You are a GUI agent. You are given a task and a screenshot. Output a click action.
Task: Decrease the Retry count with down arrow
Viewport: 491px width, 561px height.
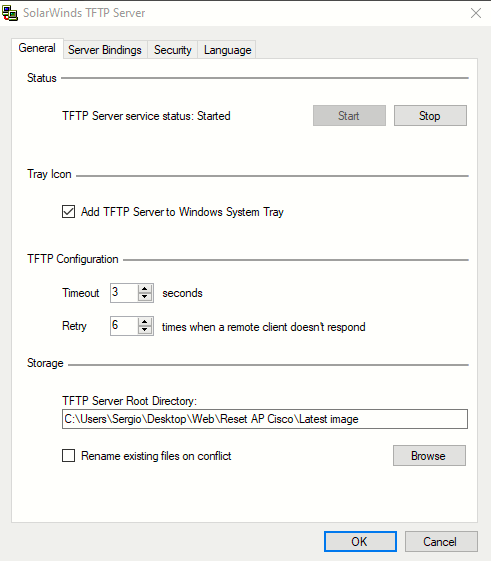(x=145, y=330)
